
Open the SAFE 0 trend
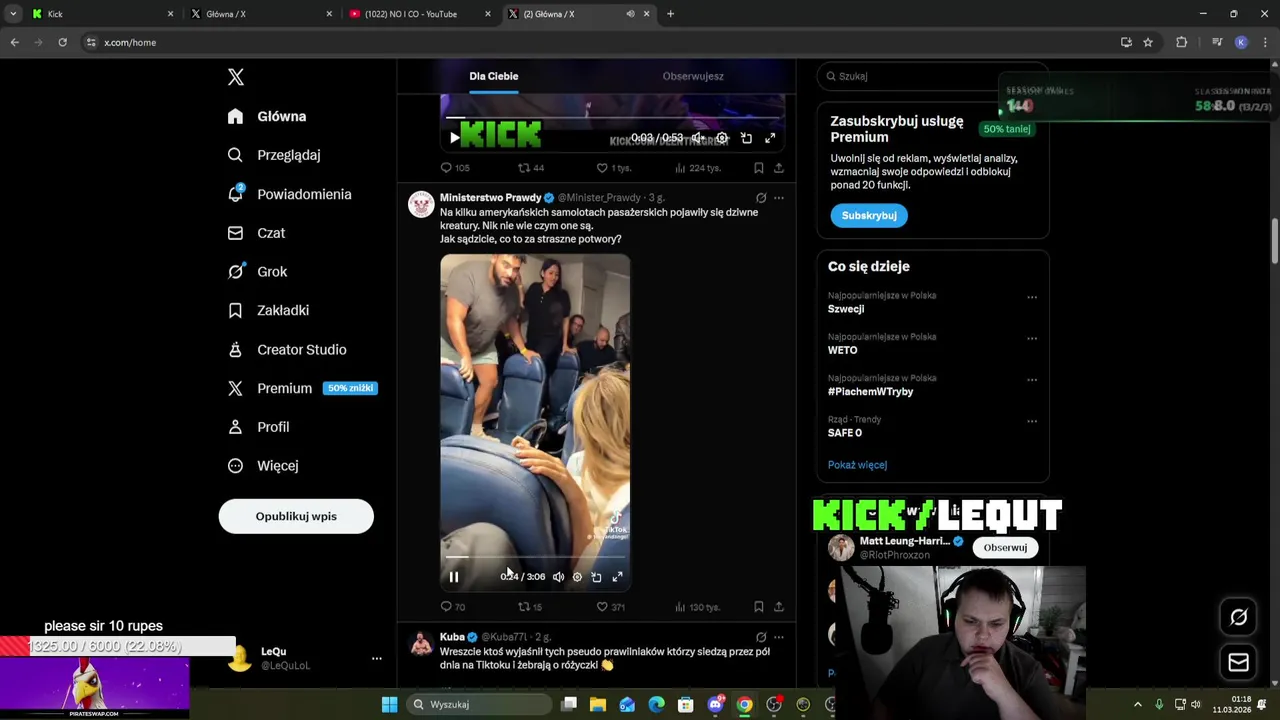pyautogui.click(x=845, y=433)
